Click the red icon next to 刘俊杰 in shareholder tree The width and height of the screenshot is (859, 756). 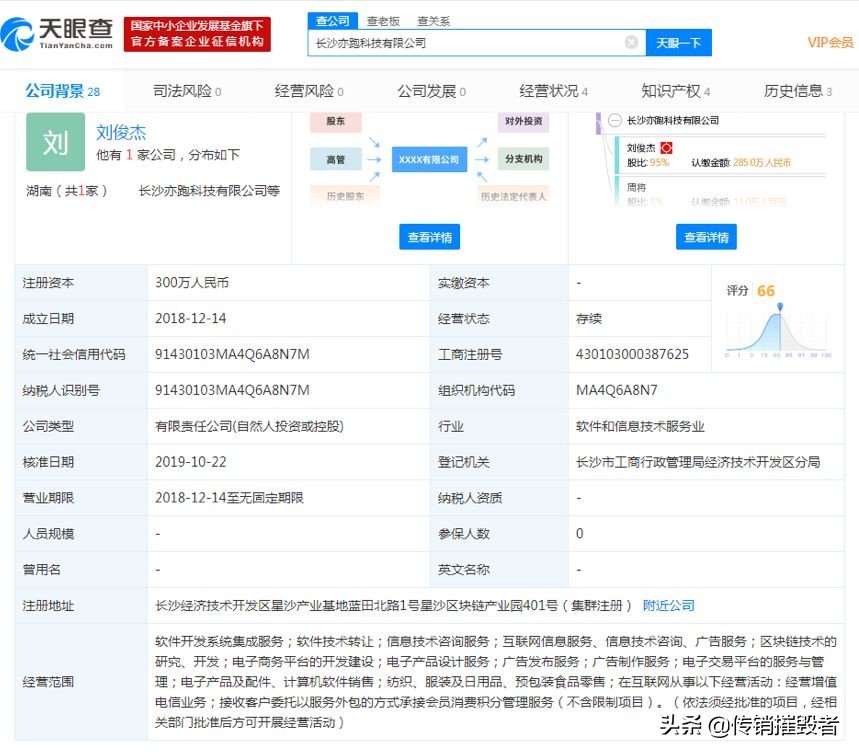point(666,148)
